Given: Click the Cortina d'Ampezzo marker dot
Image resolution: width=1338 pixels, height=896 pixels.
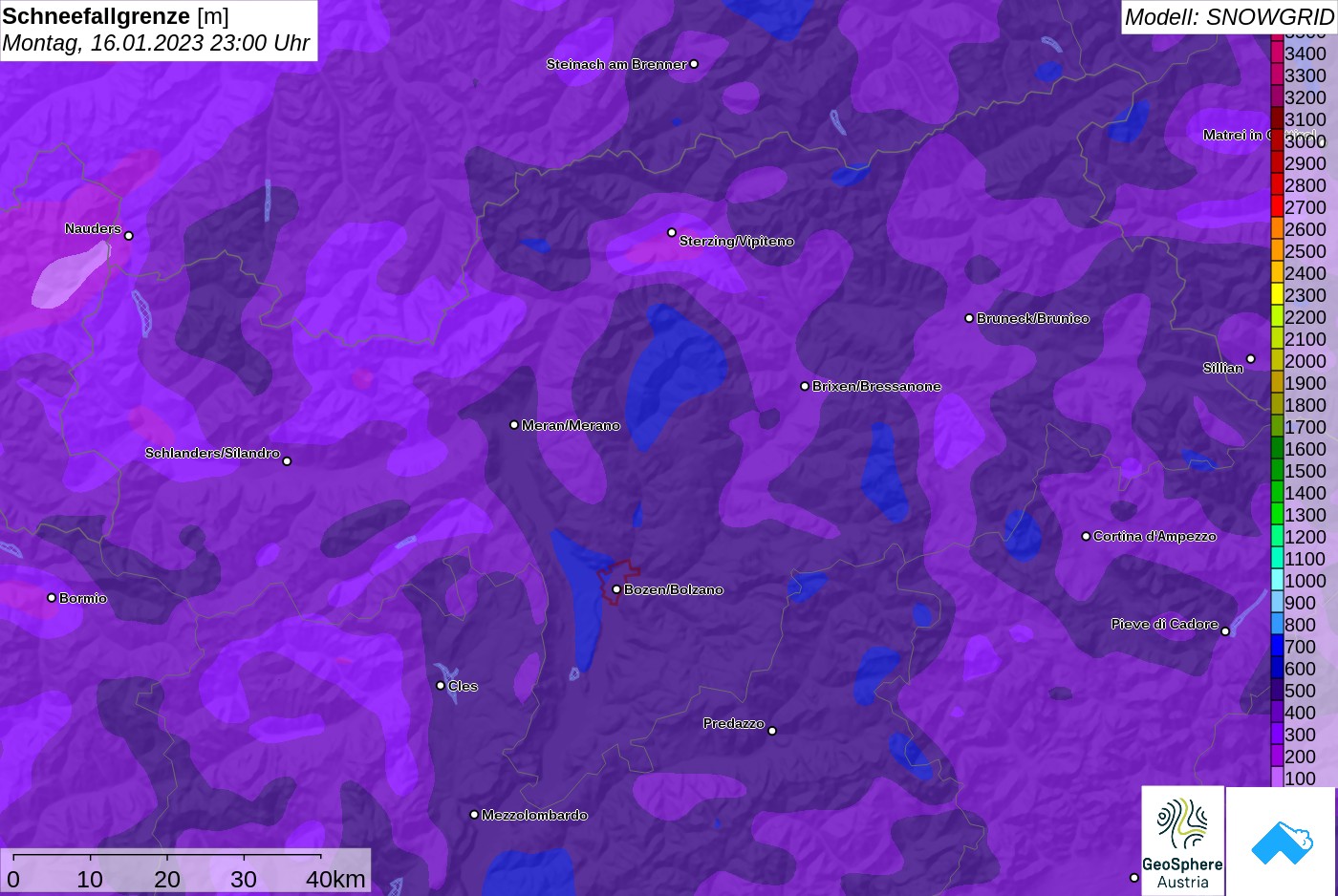Looking at the screenshot, I should [x=1086, y=536].
